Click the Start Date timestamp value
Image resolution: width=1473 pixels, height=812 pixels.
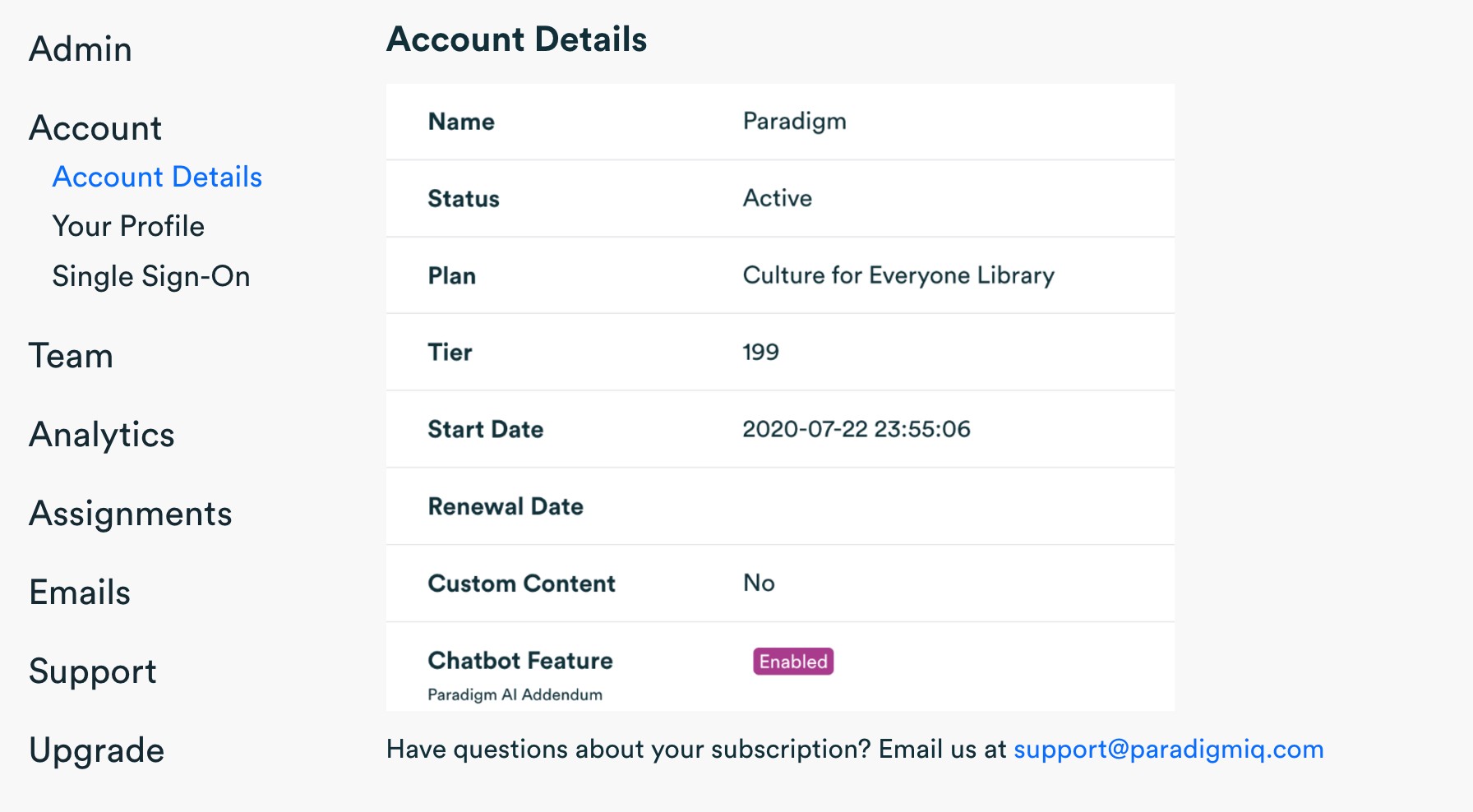click(x=857, y=429)
